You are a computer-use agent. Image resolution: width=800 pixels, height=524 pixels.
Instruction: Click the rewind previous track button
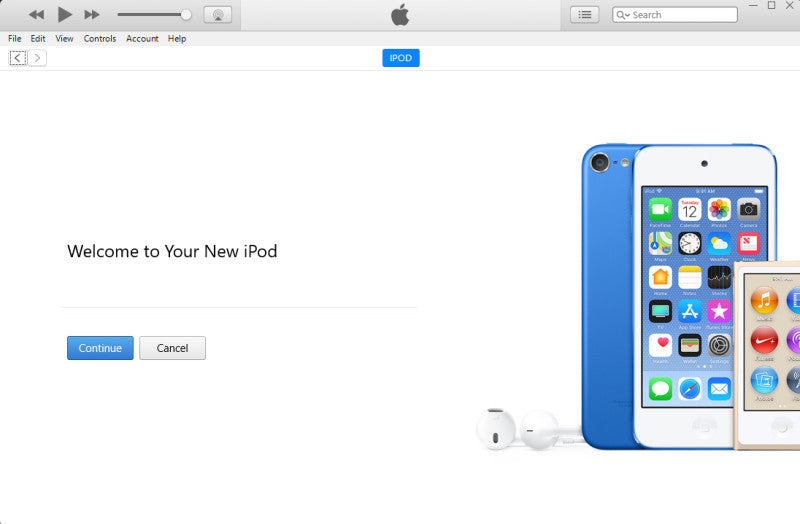point(36,15)
